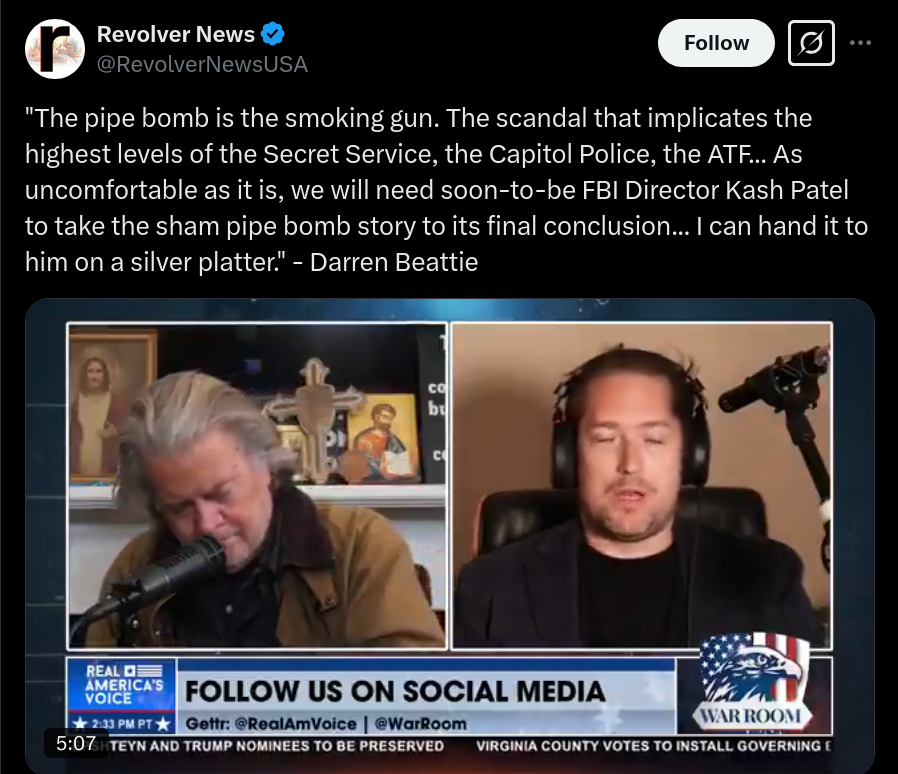Image resolution: width=898 pixels, height=774 pixels.
Task: Click the Virginia County news ticker text
Action: click(x=653, y=746)
